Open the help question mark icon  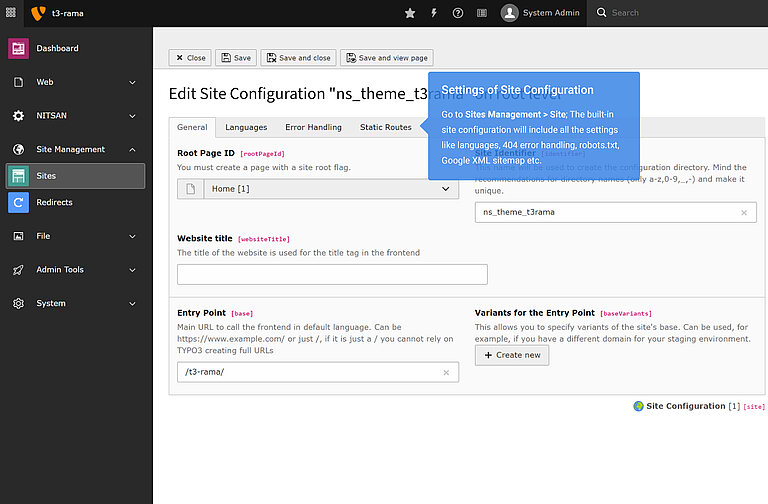point(458,13)
